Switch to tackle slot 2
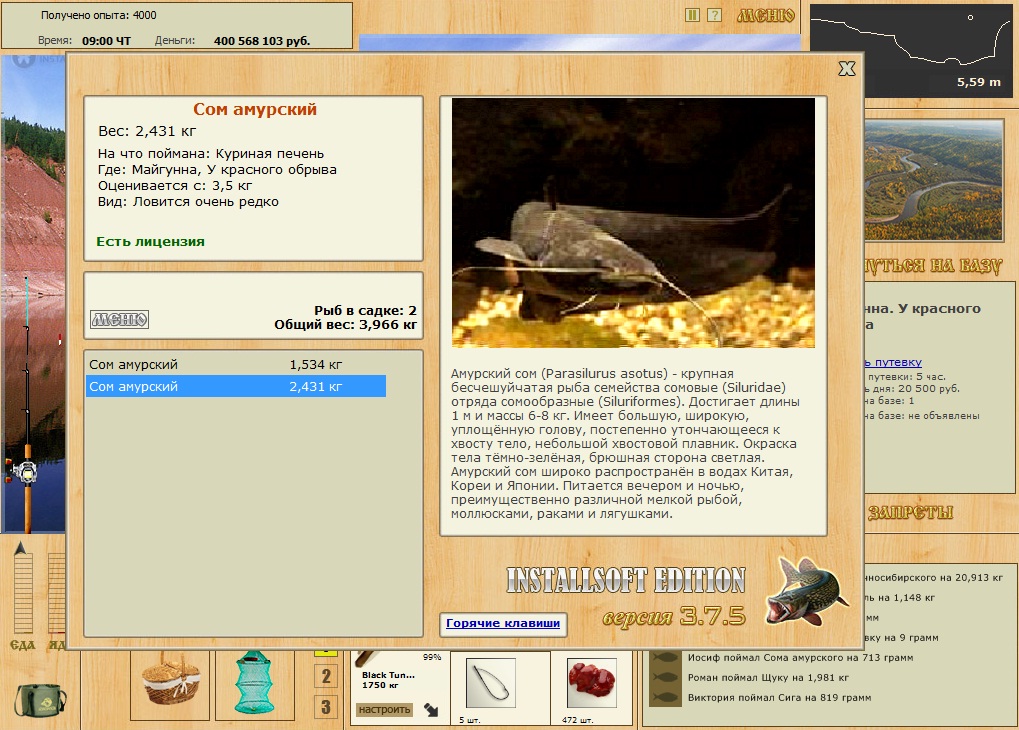The height and width of the screenshot is (730, 1019). point(326,676)
